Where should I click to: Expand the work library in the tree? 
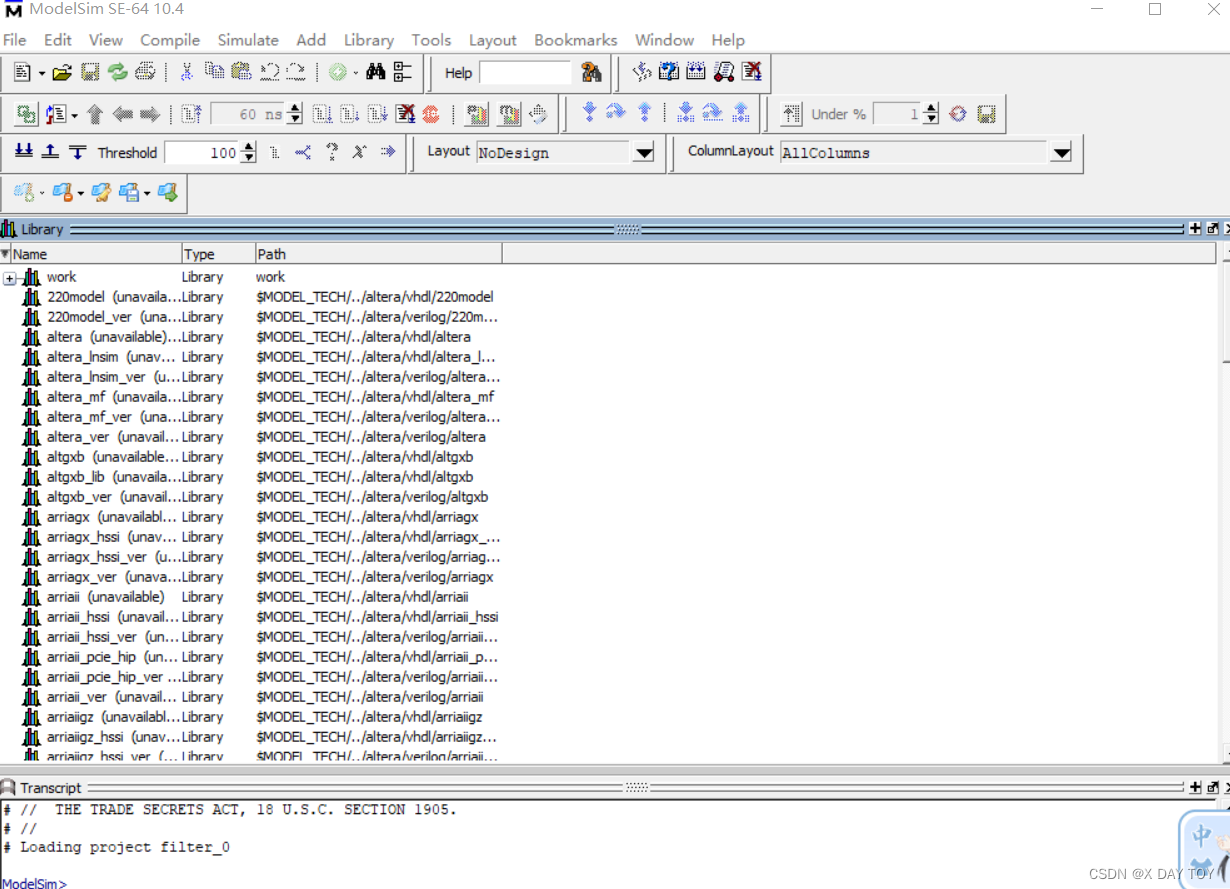pos(9,277)
